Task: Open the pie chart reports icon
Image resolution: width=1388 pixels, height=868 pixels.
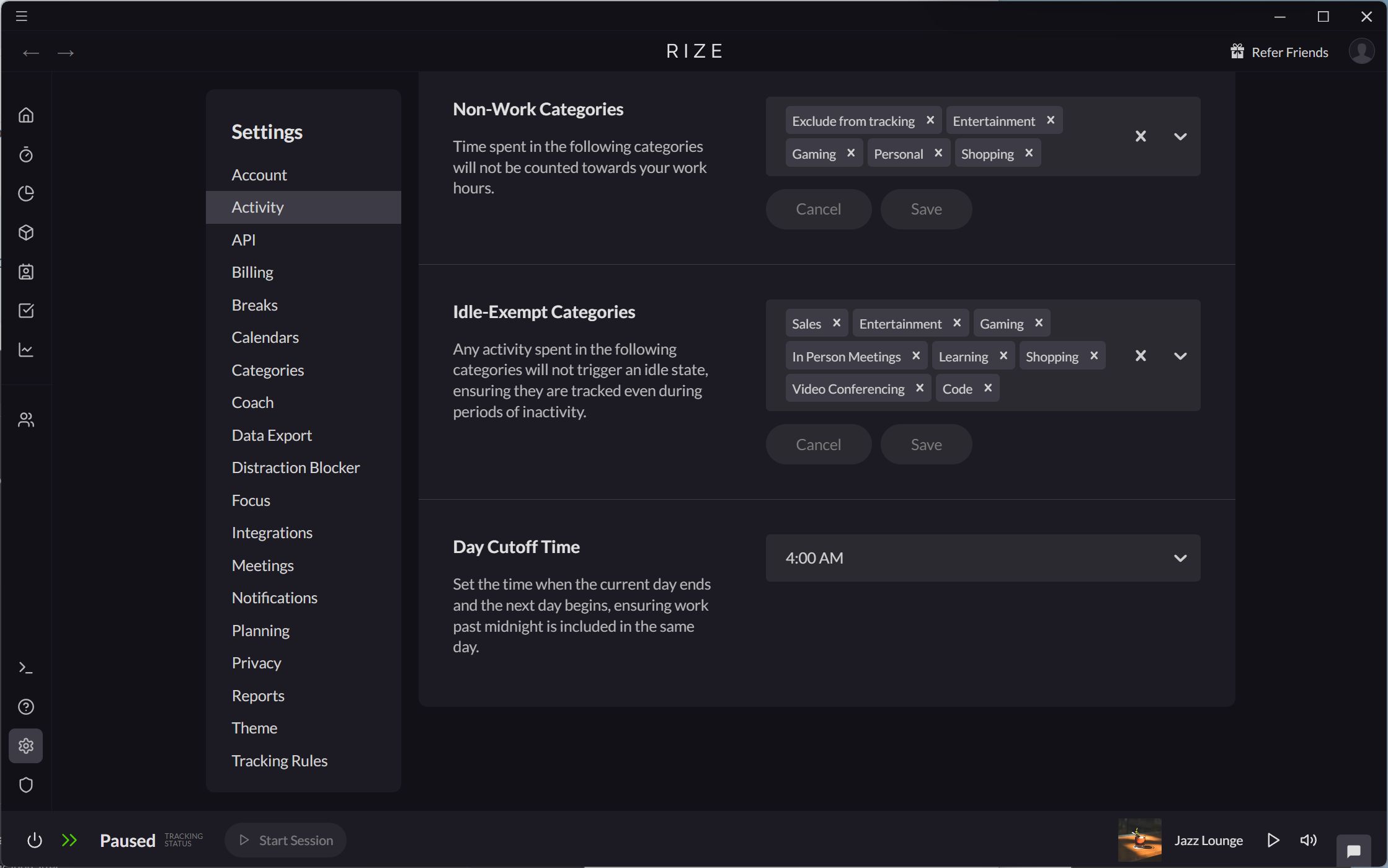Action: coord(26,193)
